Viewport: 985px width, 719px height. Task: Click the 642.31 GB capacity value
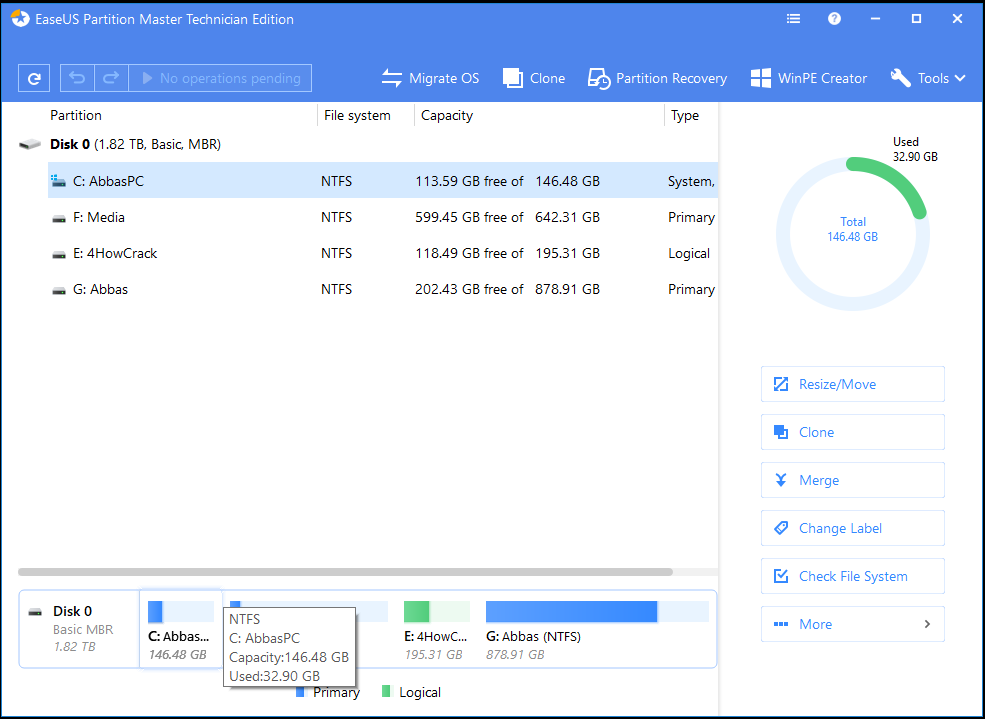(567, 217)
